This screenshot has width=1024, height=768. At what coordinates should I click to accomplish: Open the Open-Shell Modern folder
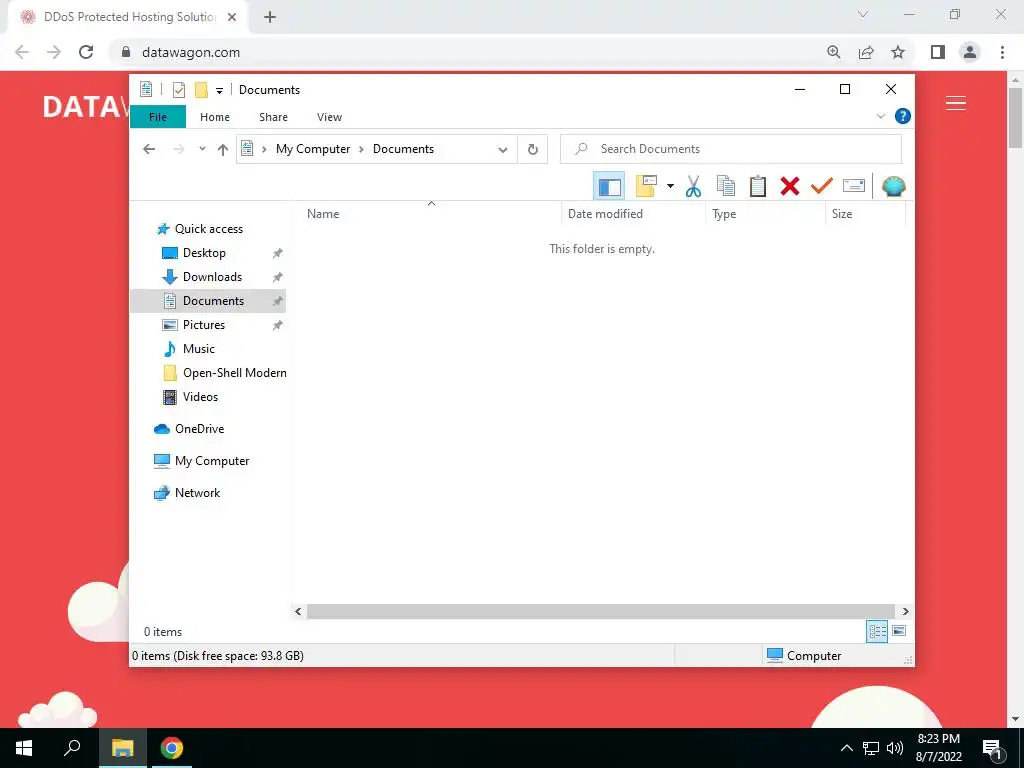234,373
